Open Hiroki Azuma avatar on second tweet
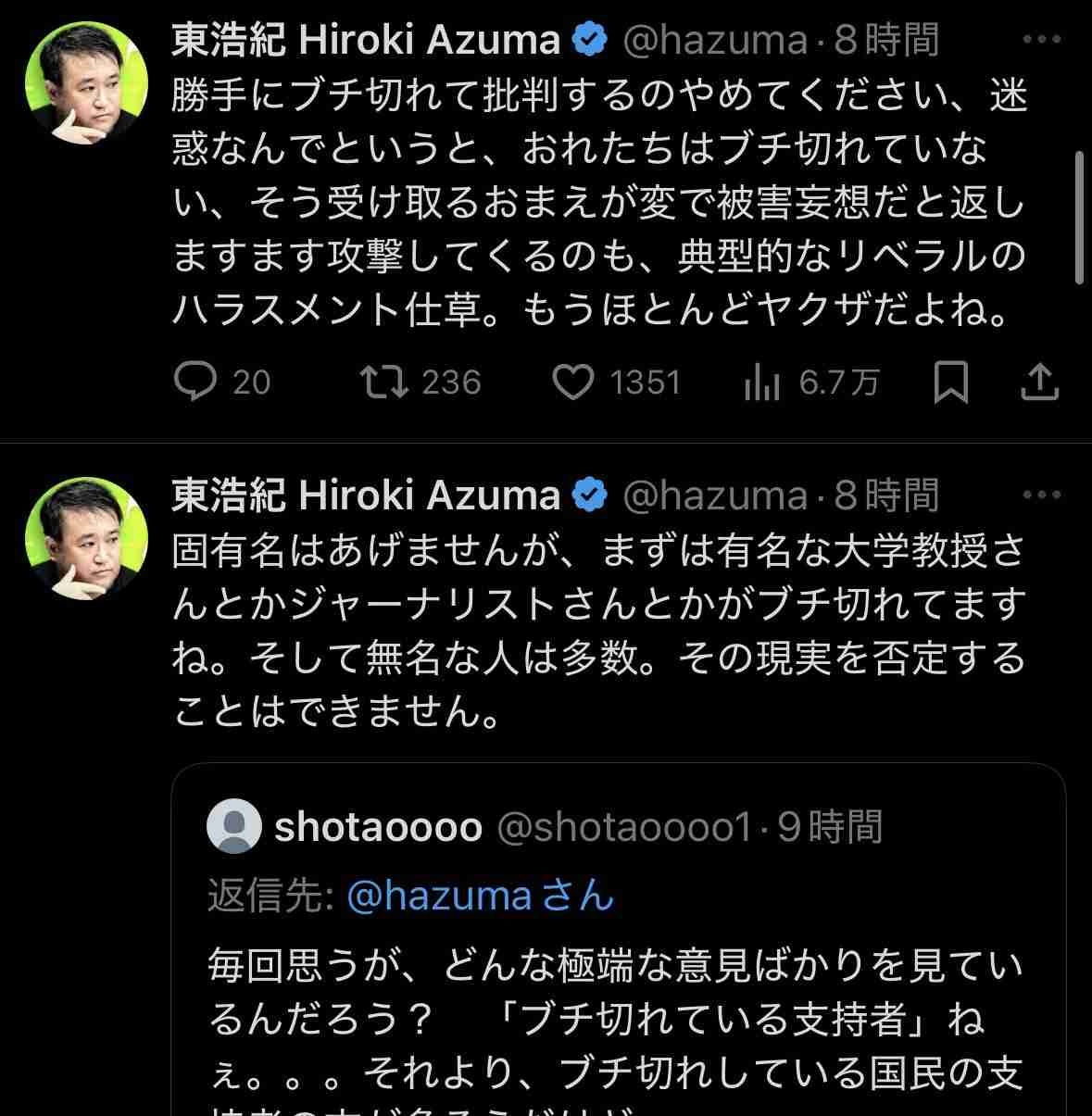The width and height of the screenshot is (1092, 1116). coord(86,538)
